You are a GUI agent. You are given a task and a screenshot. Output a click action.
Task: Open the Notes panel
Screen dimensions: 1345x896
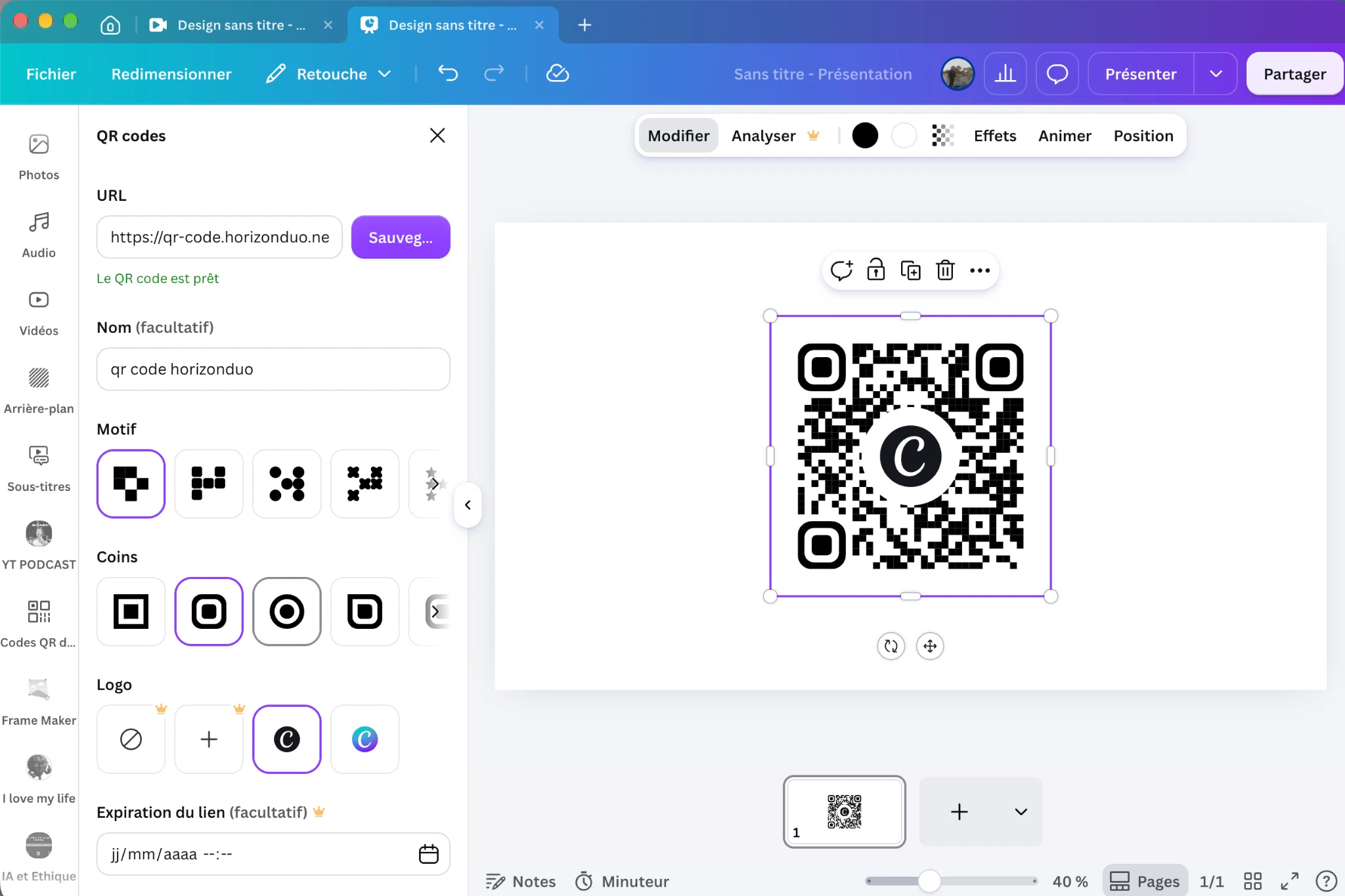click(521, 881)
